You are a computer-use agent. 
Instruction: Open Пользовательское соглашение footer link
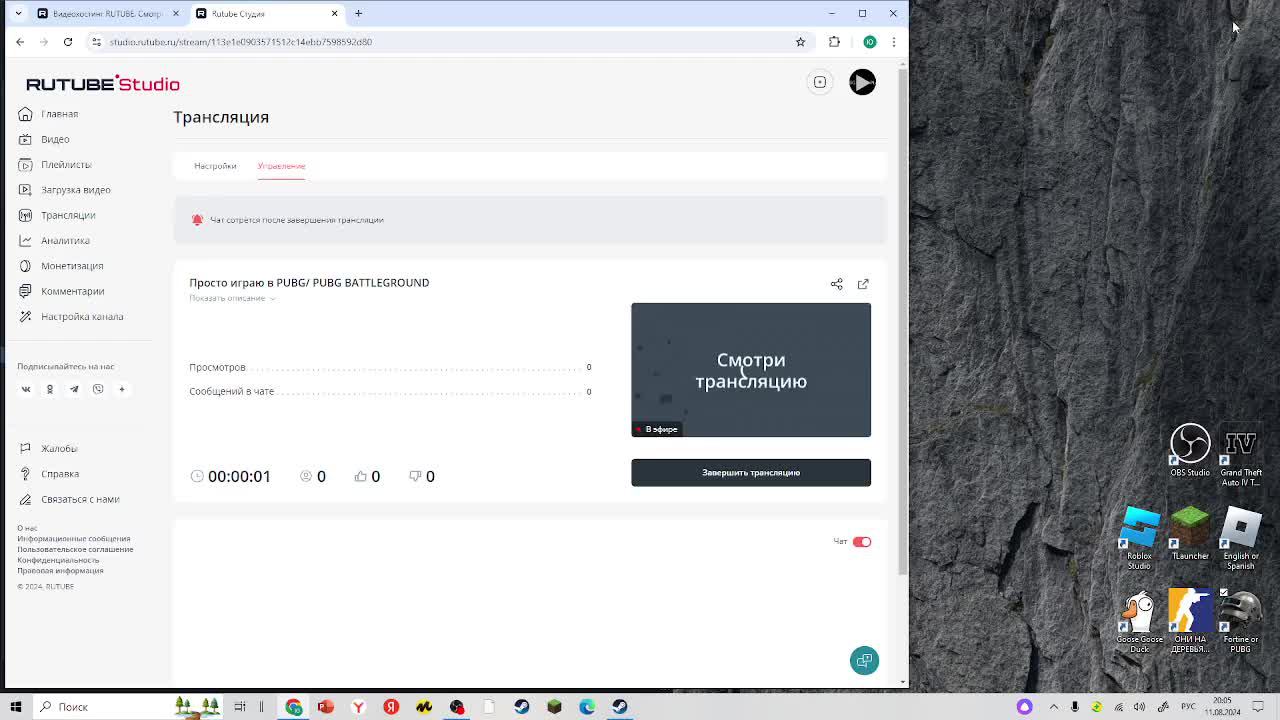click(75, 549)
